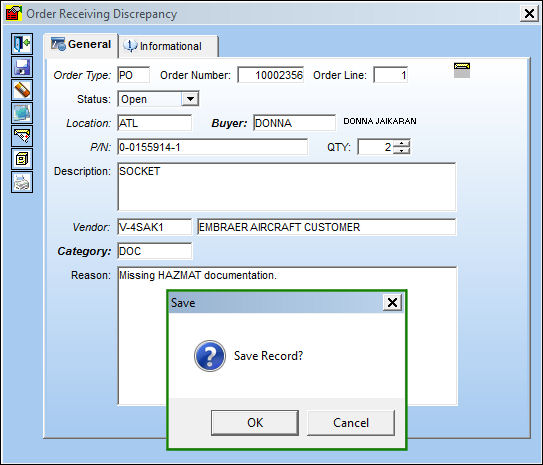The height and width of the screenshot is (465, 543).
Task: Click the Buyer field containing DONNA
Action: pos(294,123)
